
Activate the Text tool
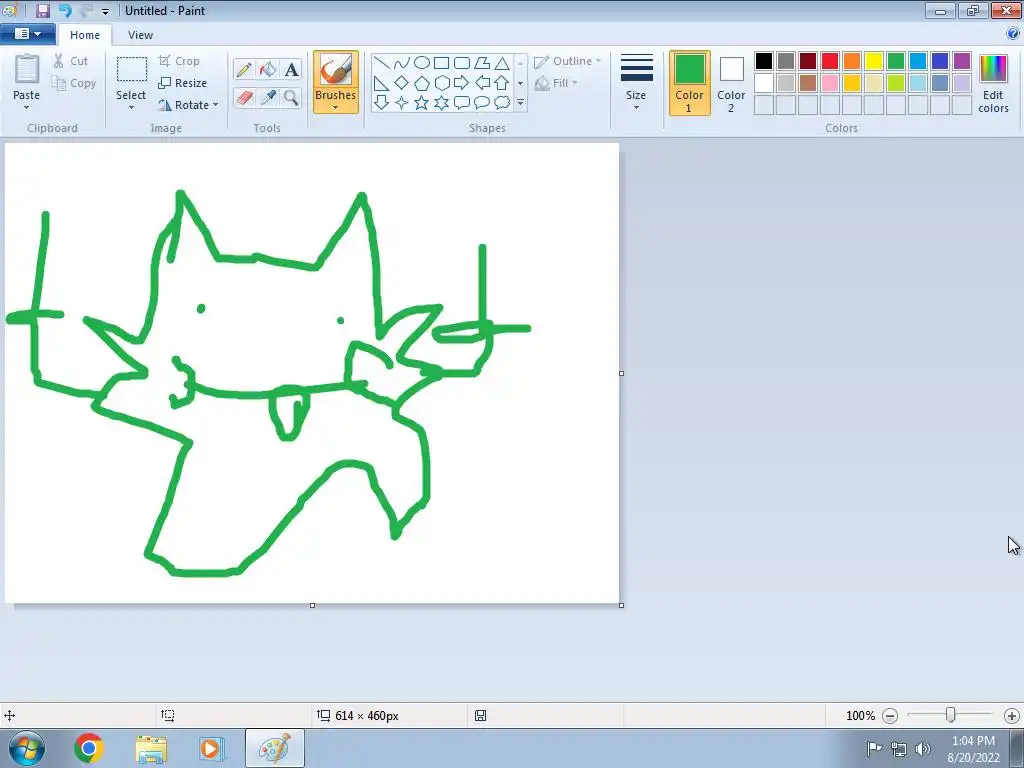coord(291,69)
